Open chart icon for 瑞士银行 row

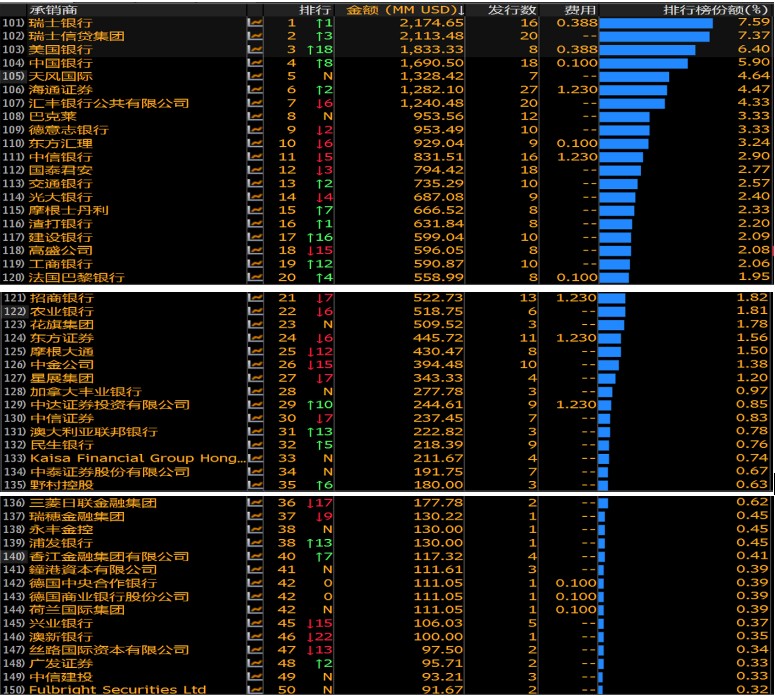[x=255, y=23]
